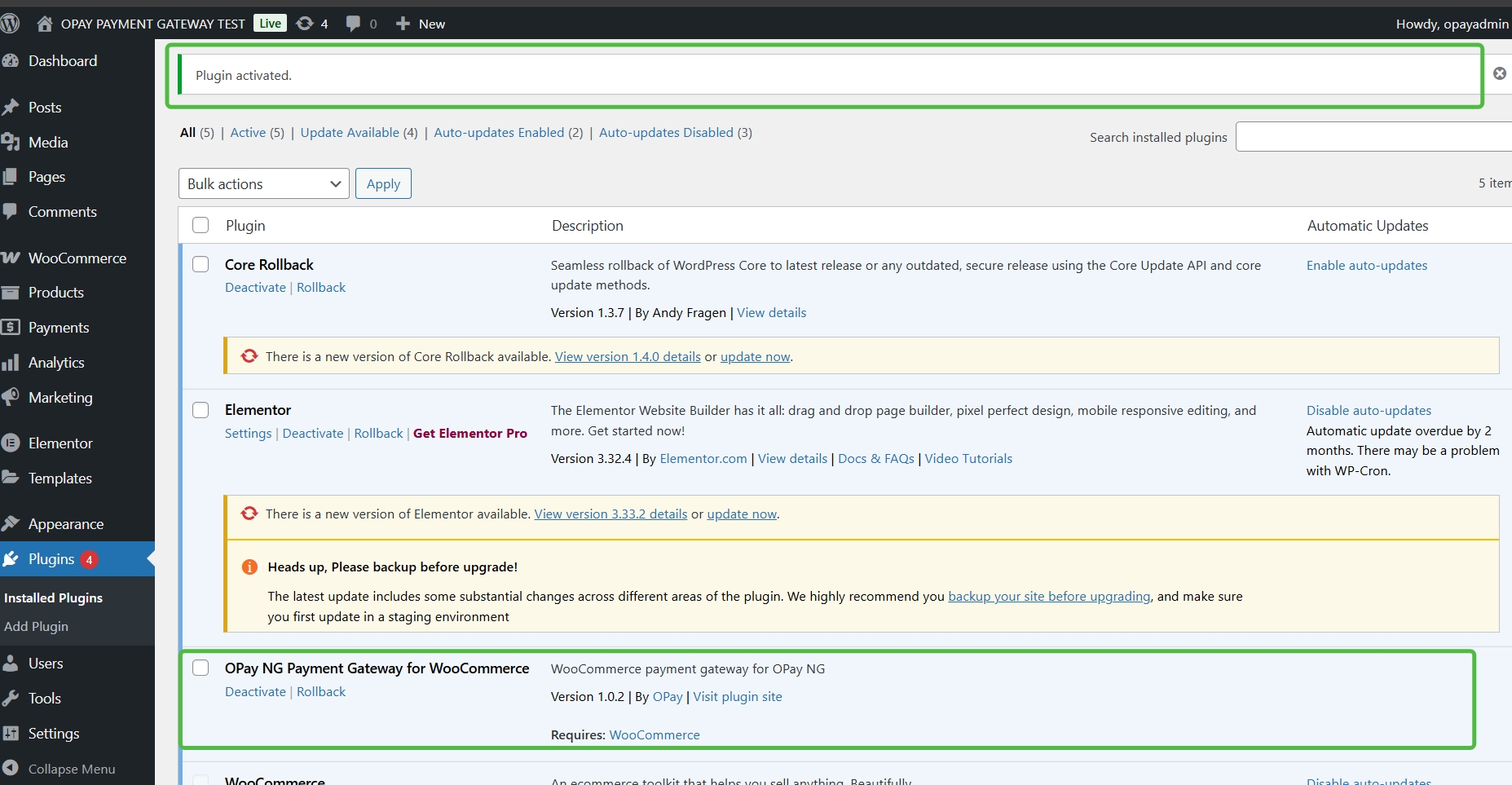The height and width of the screenshot is (785, 1512).
Task: Open the Bulk actions dropdown
Action: pyautogui.click(x=262, y=183)
